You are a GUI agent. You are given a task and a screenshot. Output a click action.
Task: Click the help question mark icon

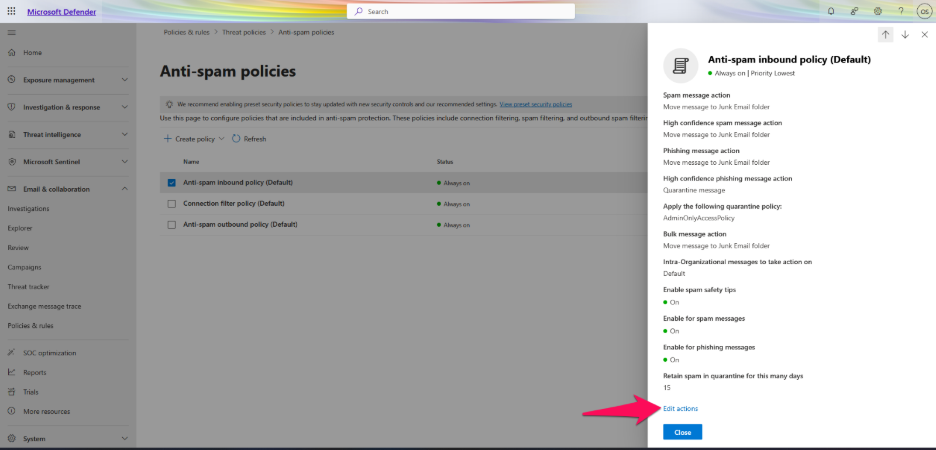(x=900, y=11)
